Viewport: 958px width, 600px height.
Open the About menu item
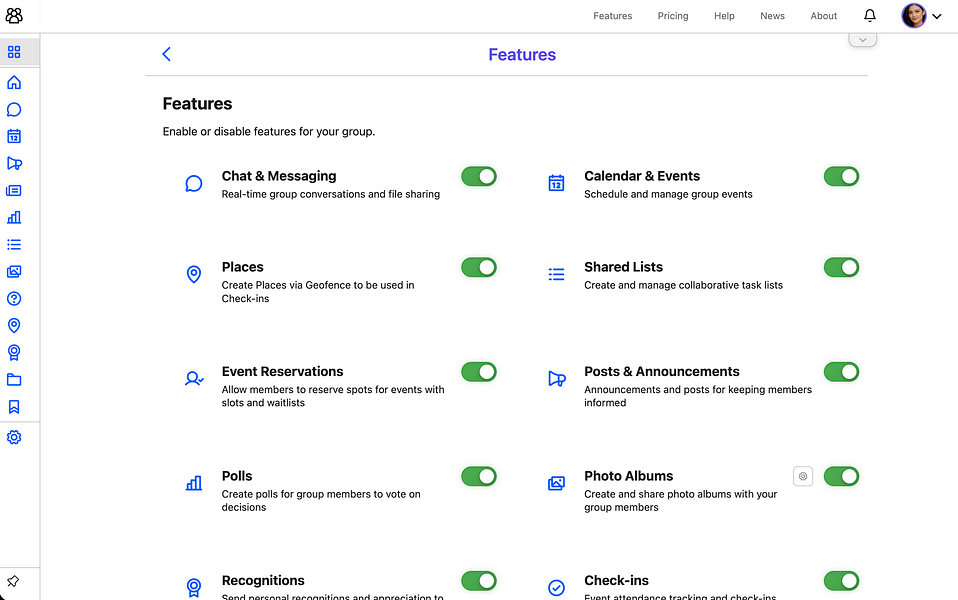[824, 16]
